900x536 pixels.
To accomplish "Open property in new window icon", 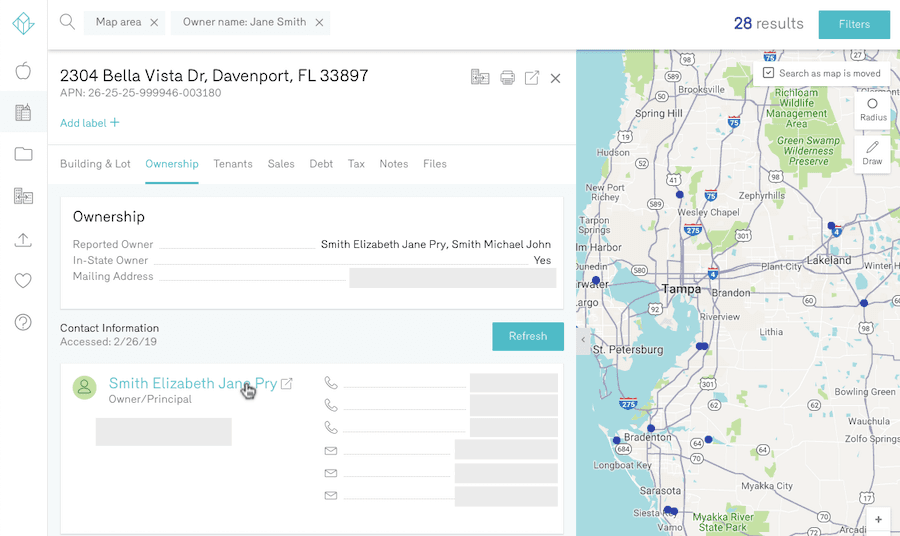I will pyautogui.click(x=532, y=78).
